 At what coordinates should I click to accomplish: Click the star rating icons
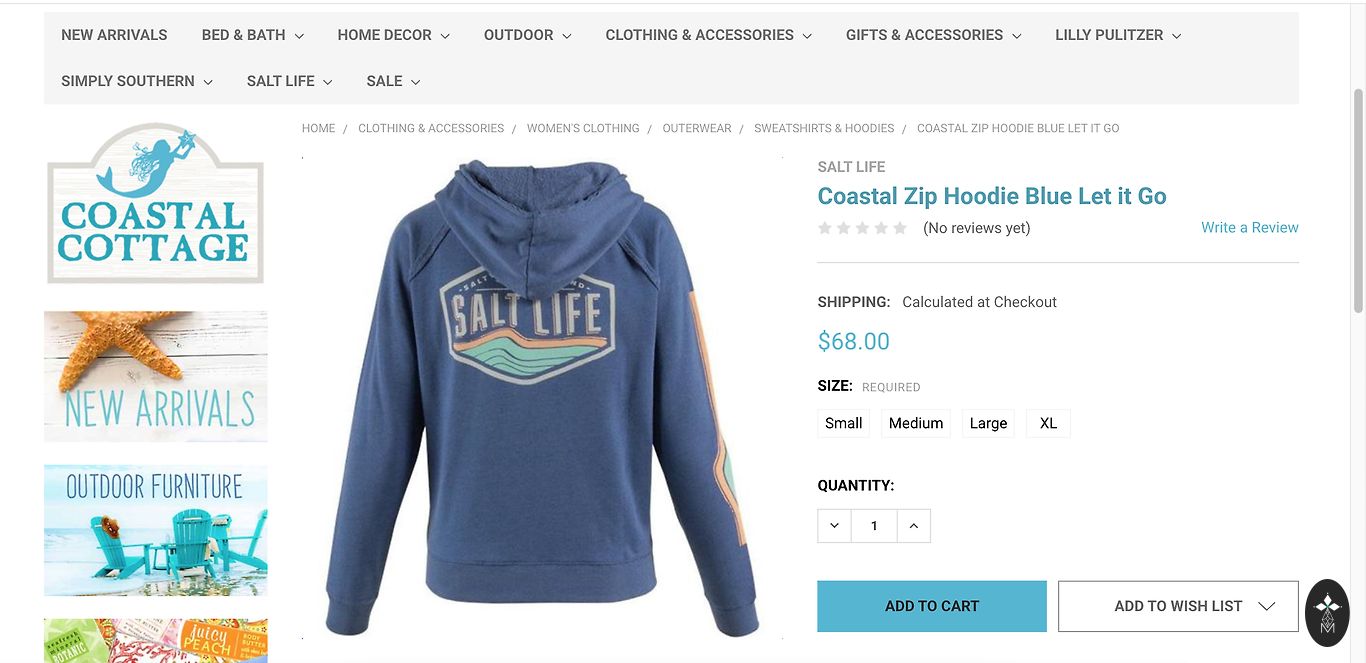coord(862,228)
